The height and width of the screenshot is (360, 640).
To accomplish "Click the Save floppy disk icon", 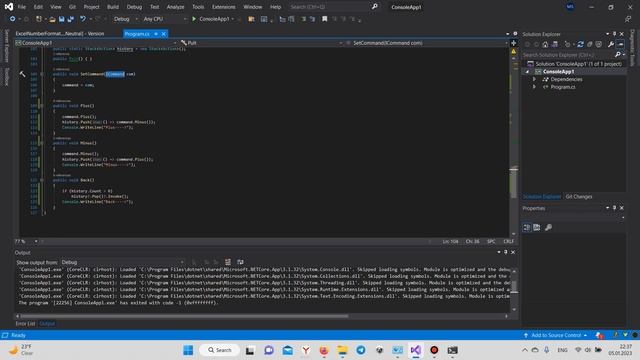I will [62, 19].
